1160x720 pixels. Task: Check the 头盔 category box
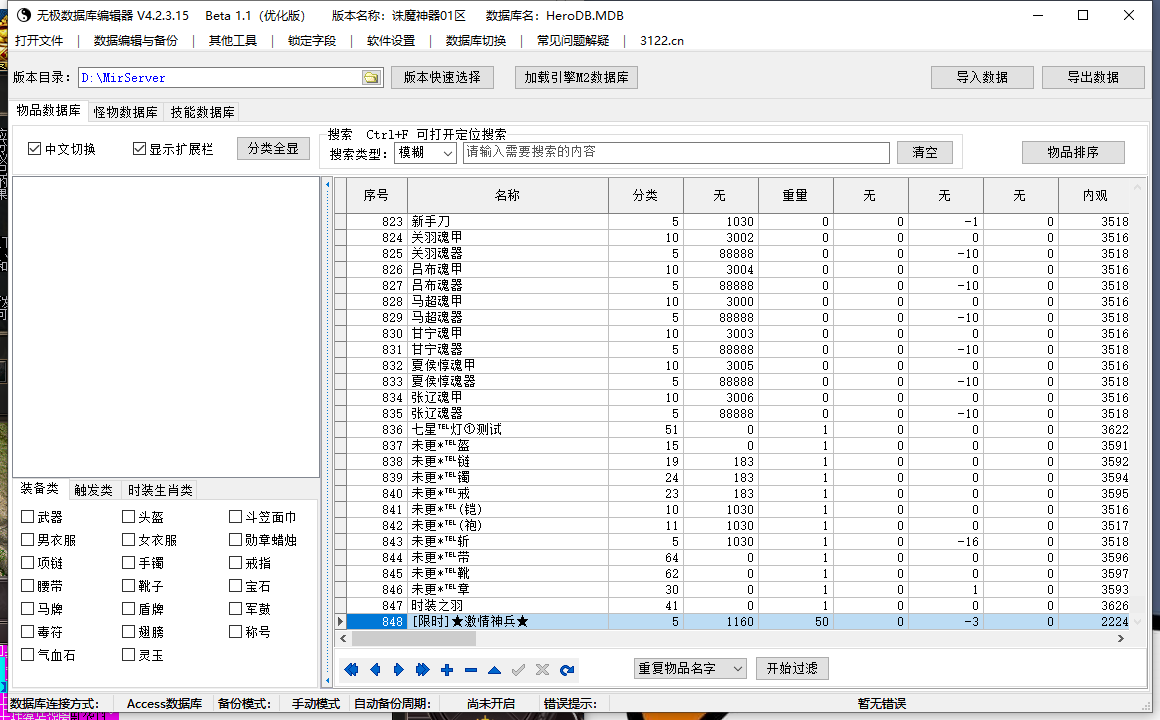pos(129,517)
